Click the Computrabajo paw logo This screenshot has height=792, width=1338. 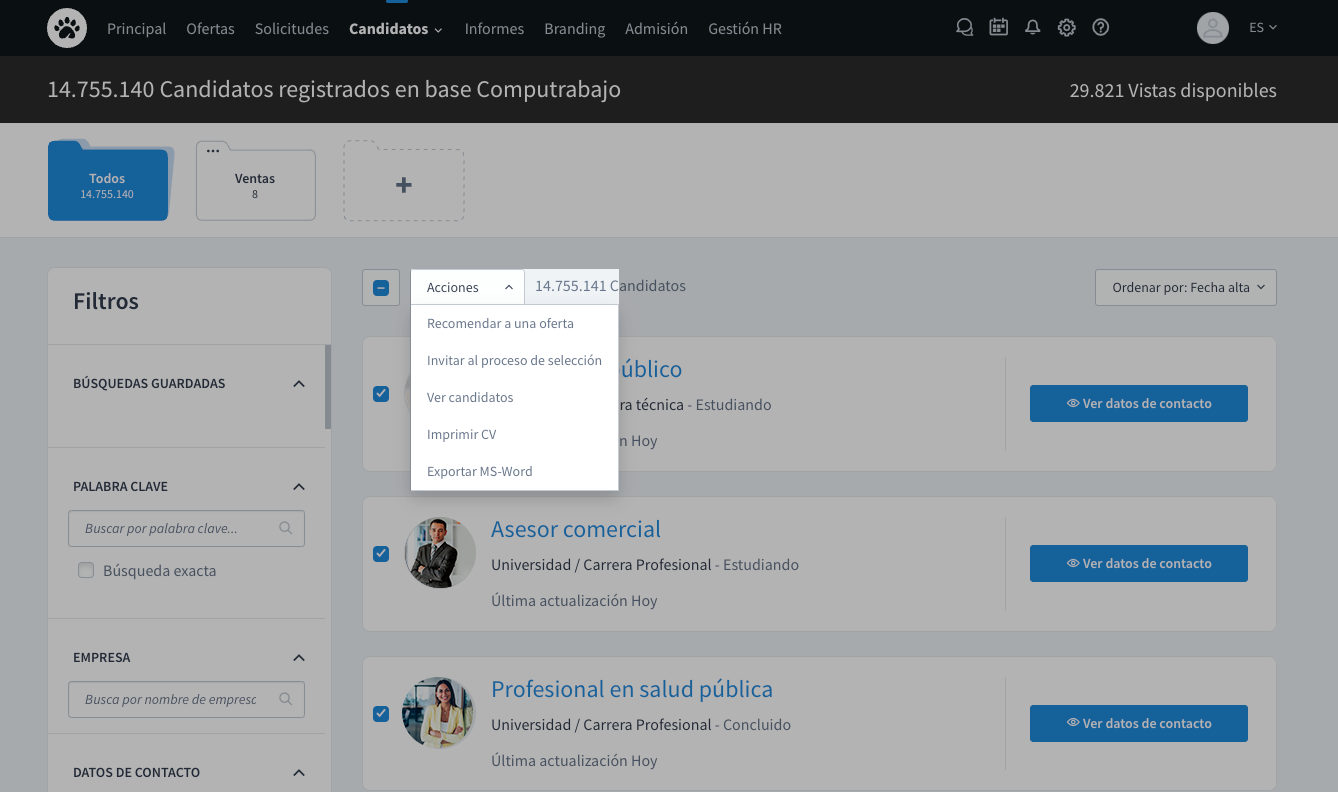(x=67, y=28)
